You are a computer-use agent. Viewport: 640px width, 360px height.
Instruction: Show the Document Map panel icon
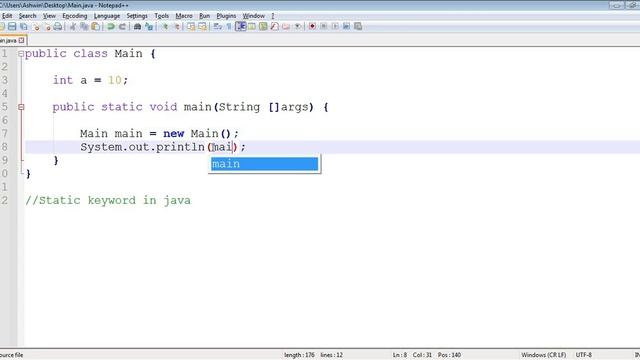click(263, 27)
